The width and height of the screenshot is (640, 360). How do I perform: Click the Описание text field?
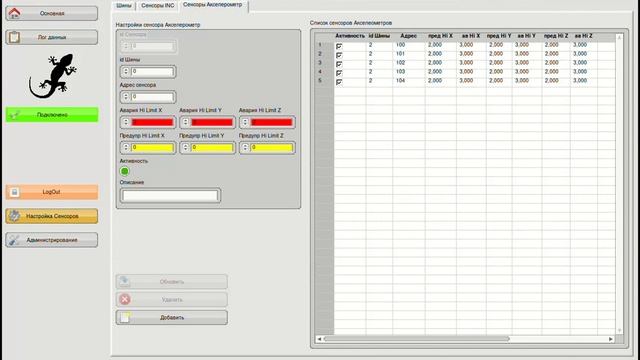[170, 196]
